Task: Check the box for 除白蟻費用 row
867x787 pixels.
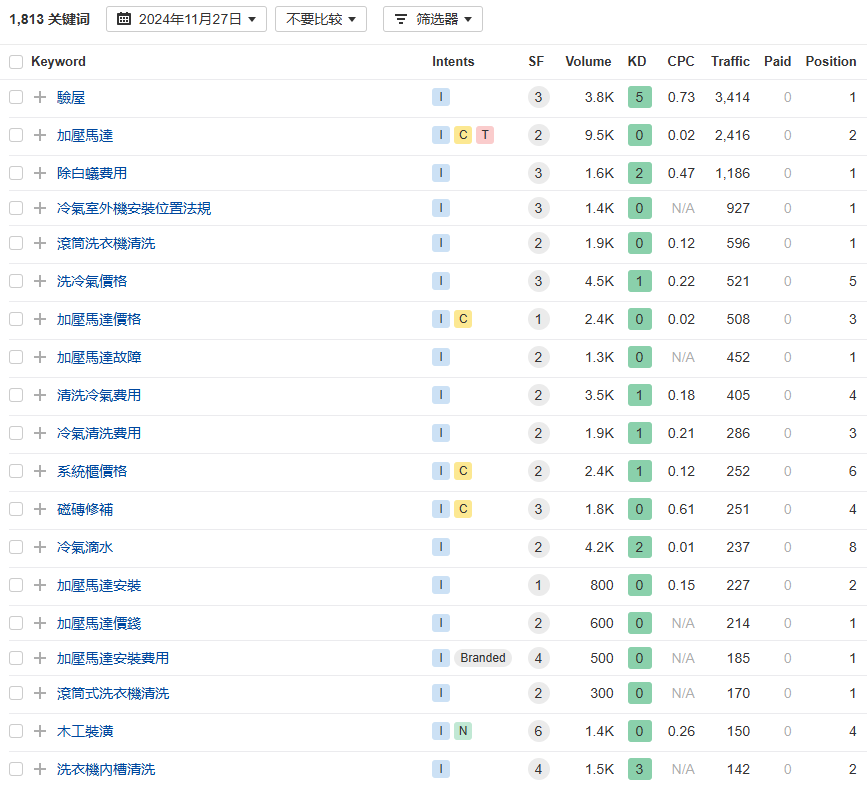Action: point(16,173)
